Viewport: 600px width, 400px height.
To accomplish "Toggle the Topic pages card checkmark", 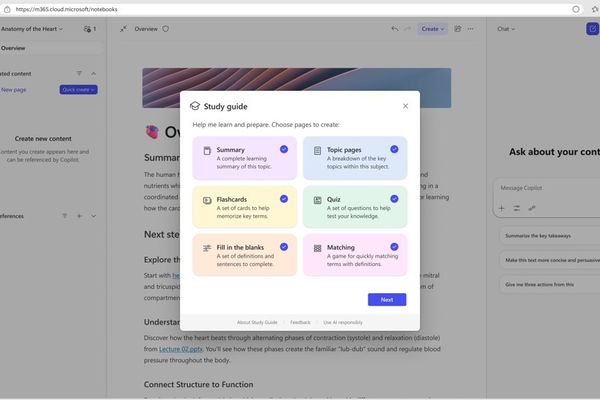I will (x=394, y=149).
